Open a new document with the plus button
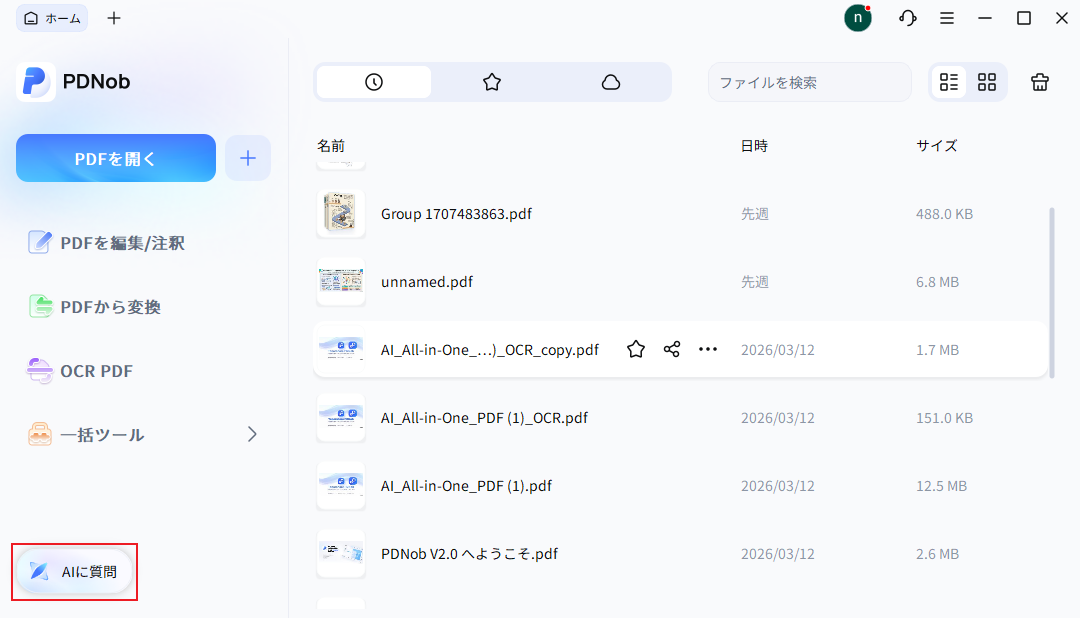Screen dimensions: 1080x618 pos(247,157)
